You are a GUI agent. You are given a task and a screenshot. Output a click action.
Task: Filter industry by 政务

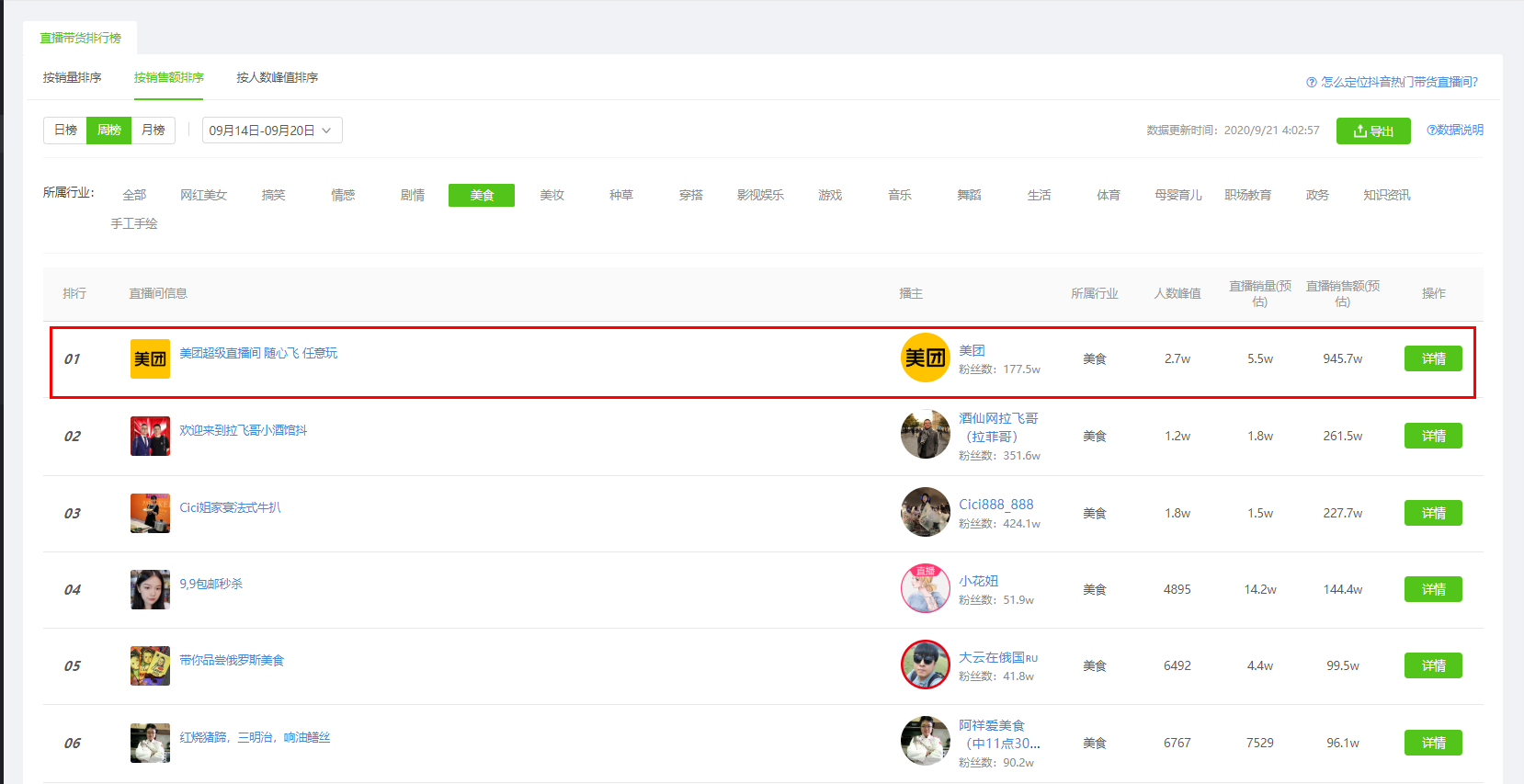pos(1317,195)
